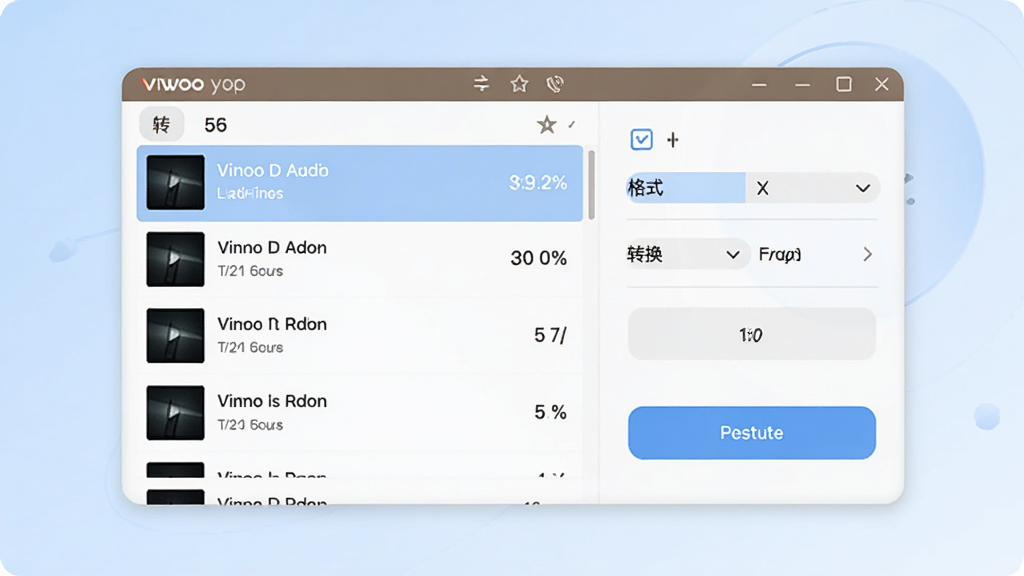Click the star icon beside 56
This screenshot has height=576, width=1024.
tap(547, 124)
